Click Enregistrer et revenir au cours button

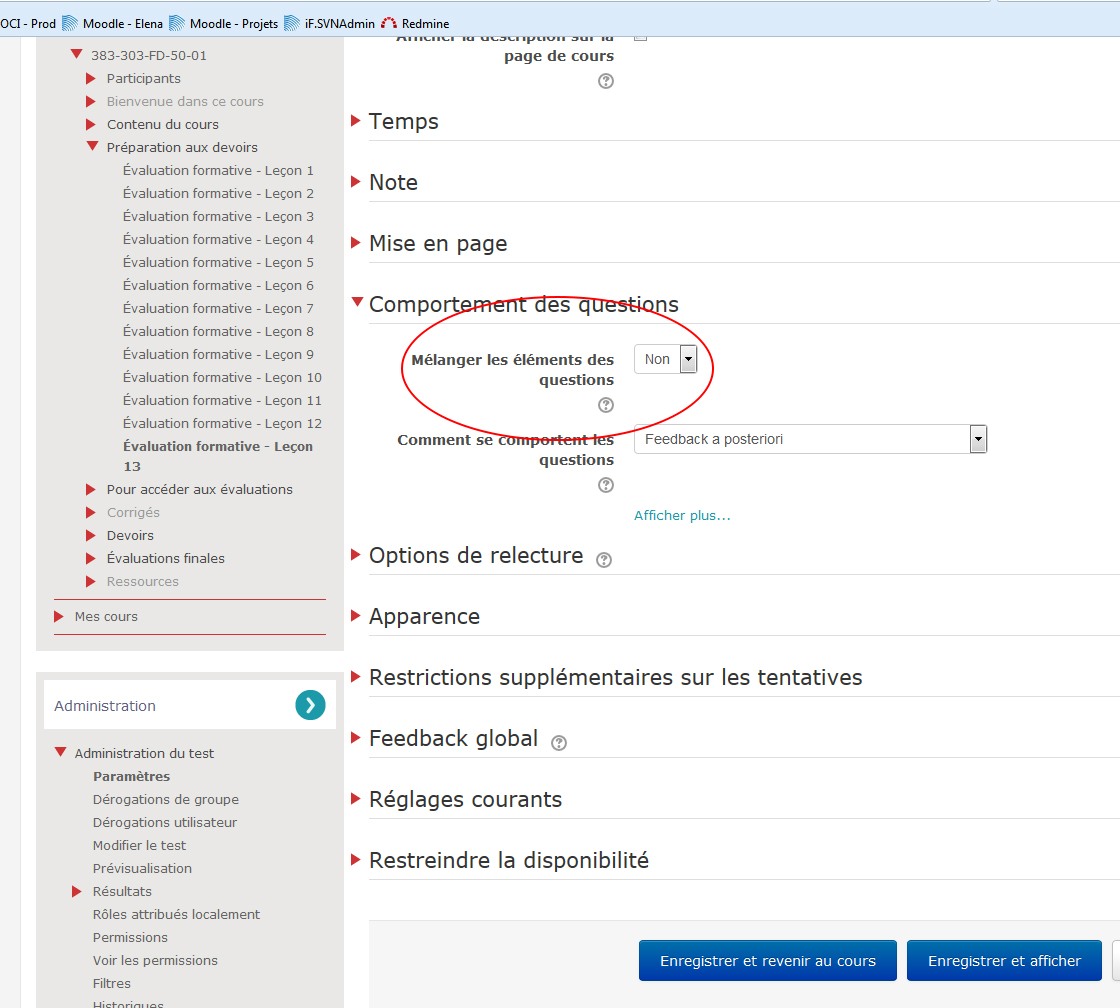[767, 961]
